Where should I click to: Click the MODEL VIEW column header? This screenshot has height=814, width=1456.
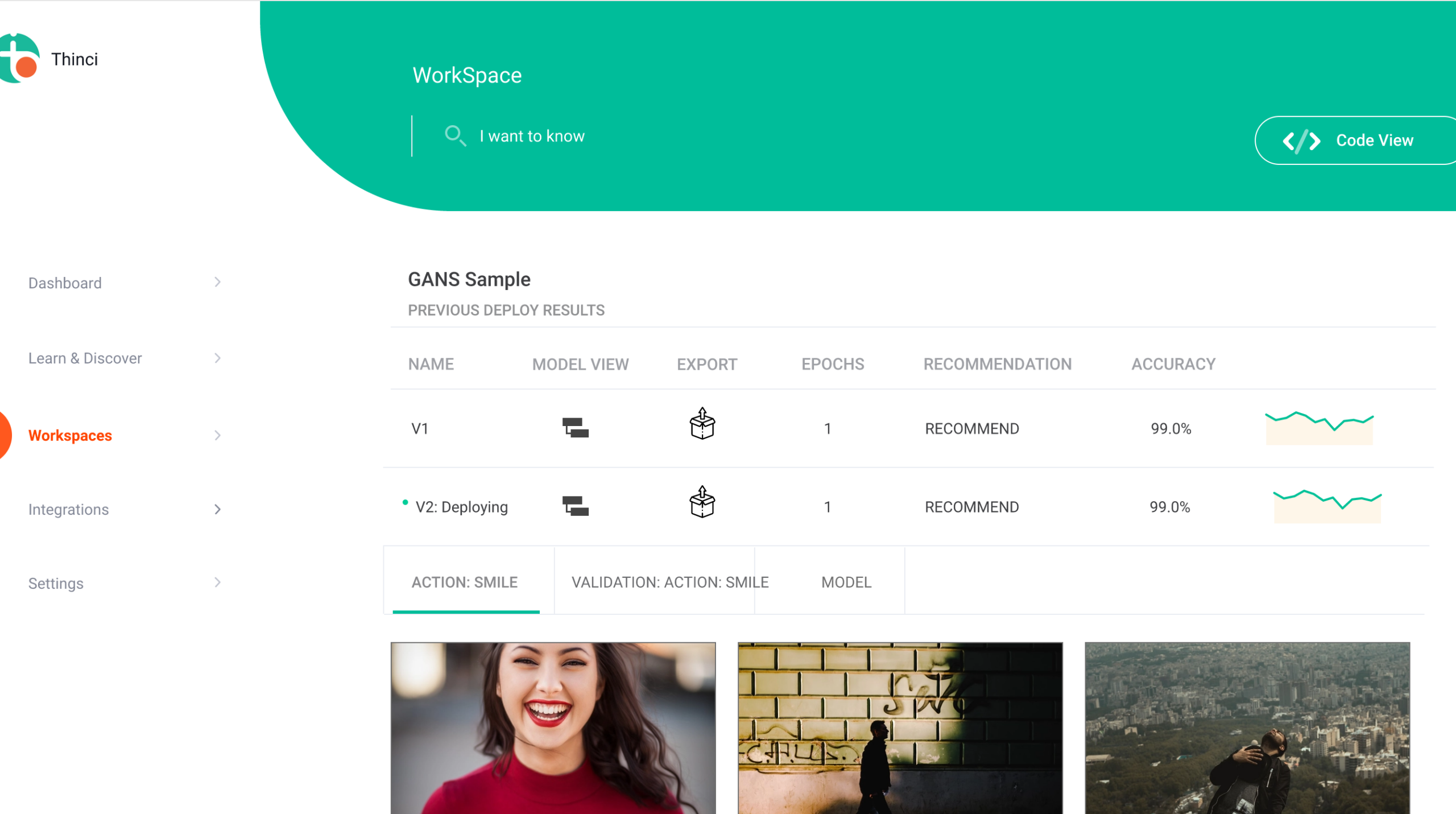tap(580, 364)
